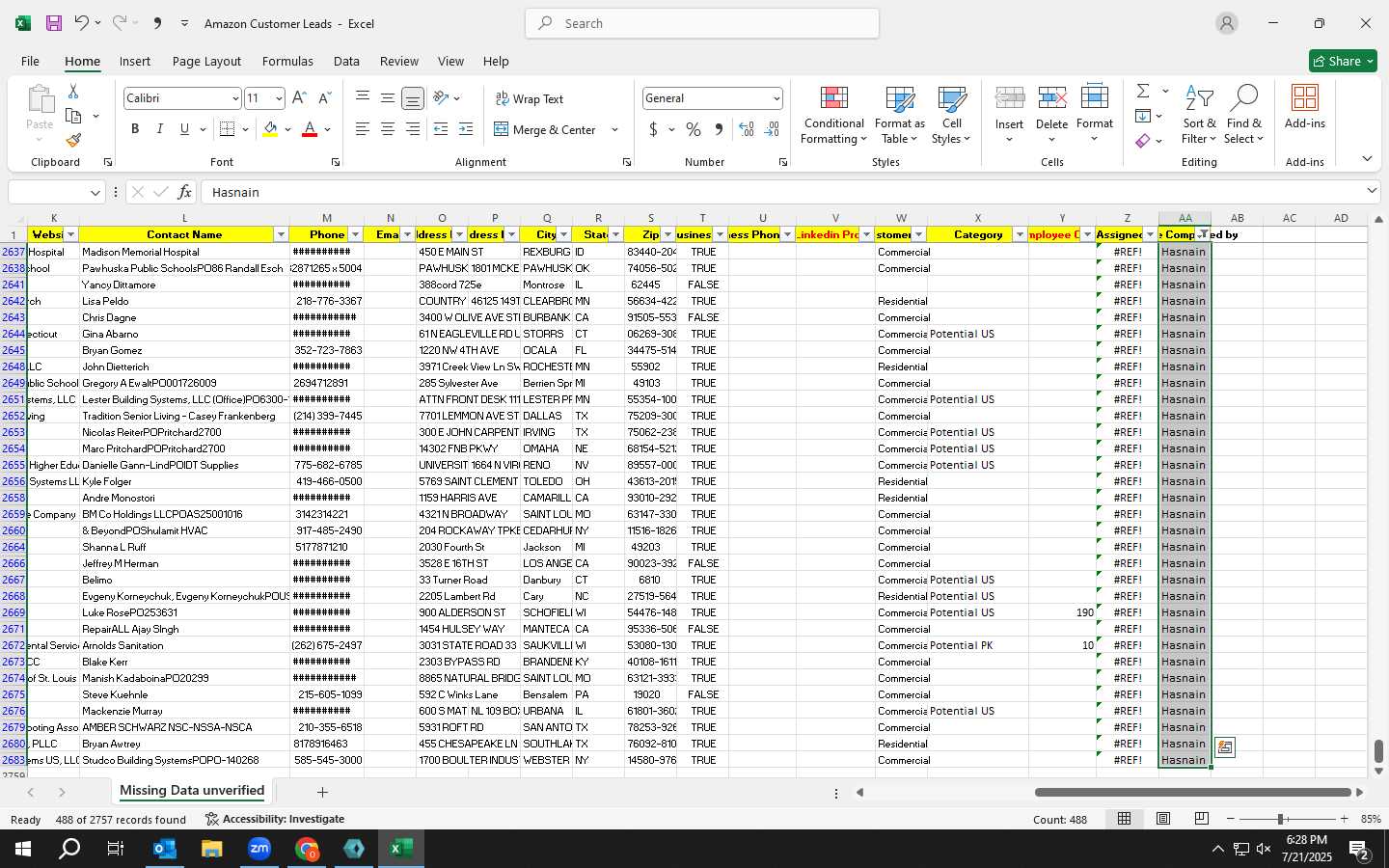Open Contact Name column filter dropdown
Viewport: 1389px width, 868px height.
[x=281, y=234]
